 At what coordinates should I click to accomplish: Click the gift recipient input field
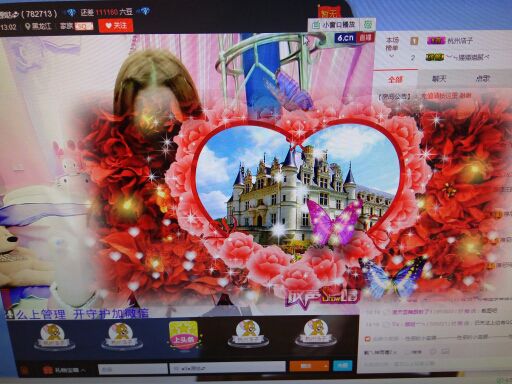pos(227,368)
